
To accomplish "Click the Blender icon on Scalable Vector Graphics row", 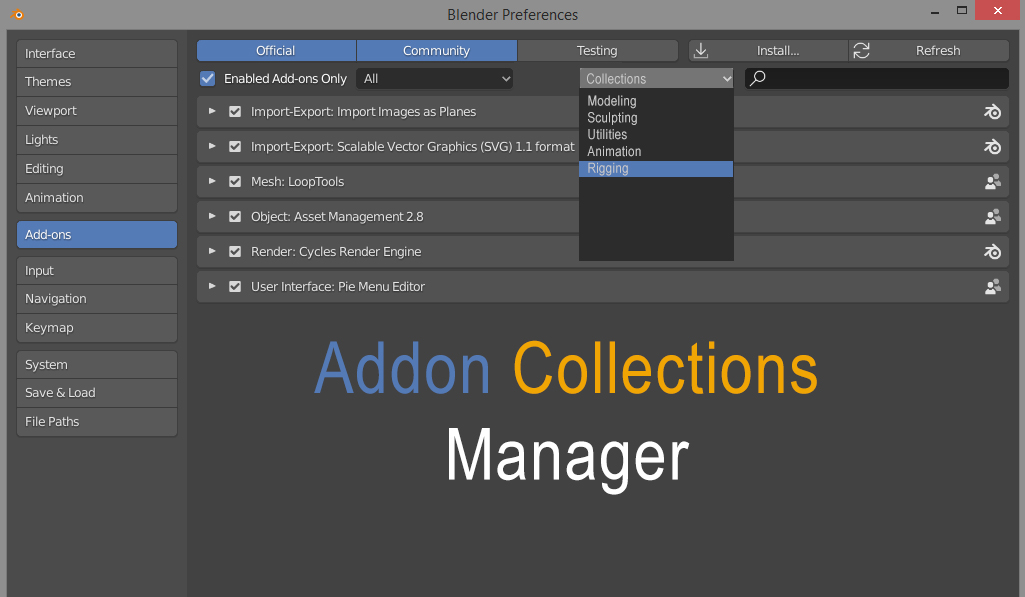I will (992, 146).
